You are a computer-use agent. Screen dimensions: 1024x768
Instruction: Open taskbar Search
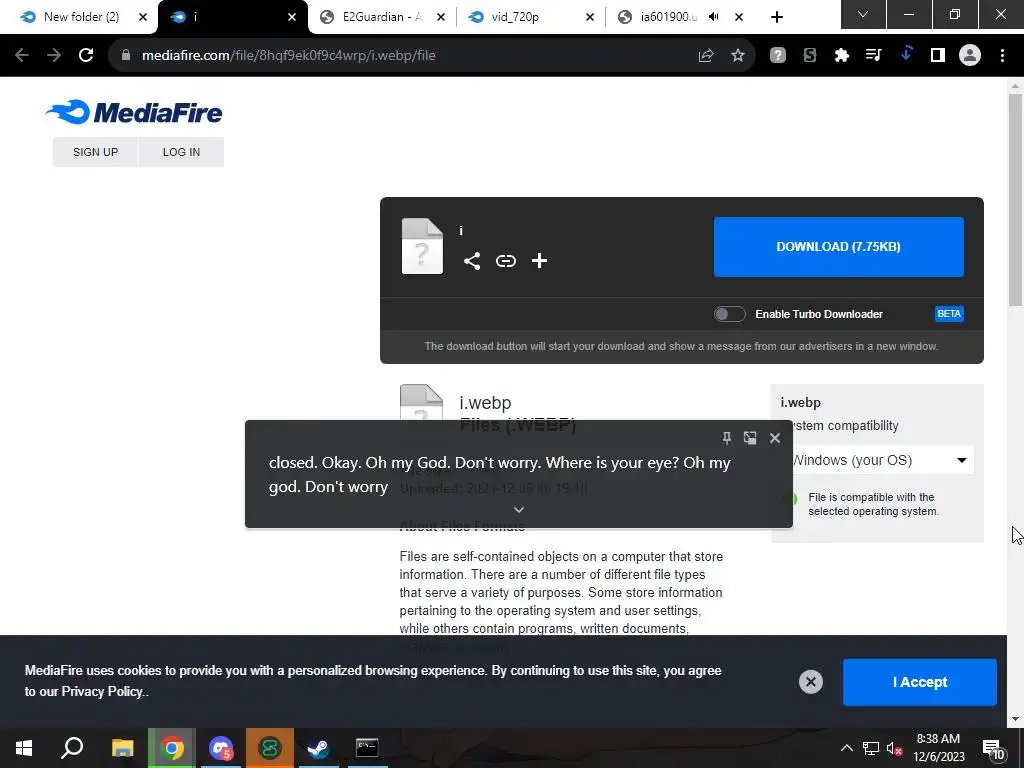pos(72,748)
